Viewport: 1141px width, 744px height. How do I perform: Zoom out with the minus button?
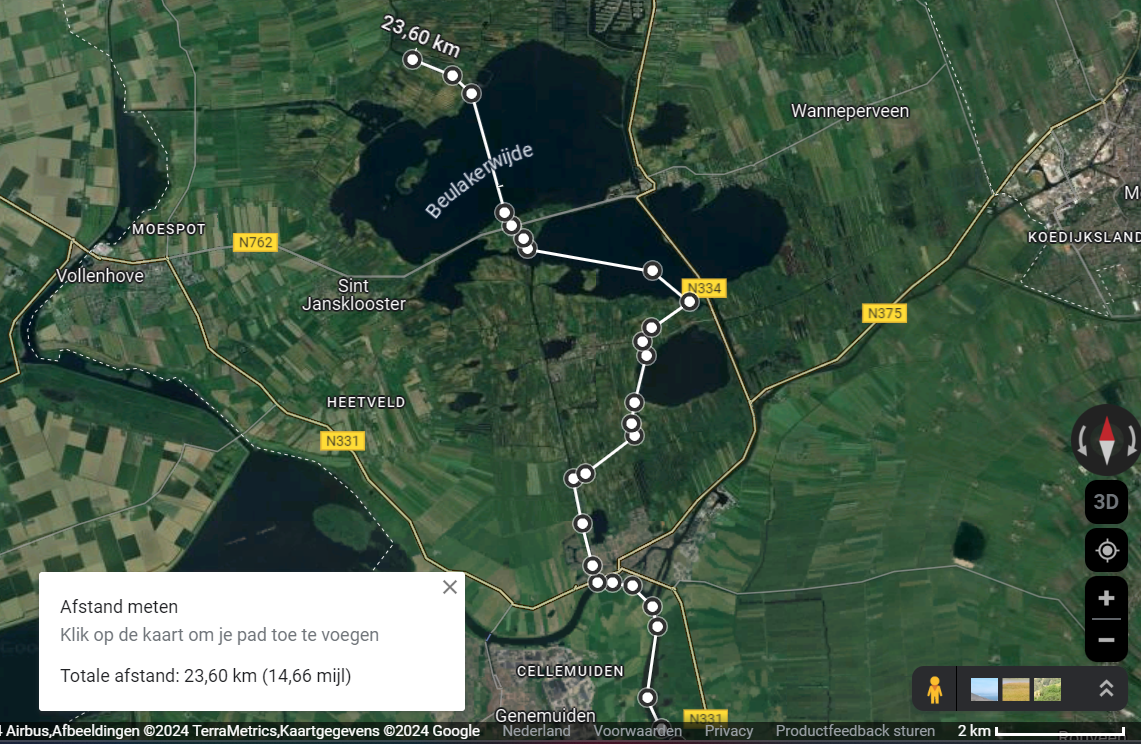pos(1106,641)
